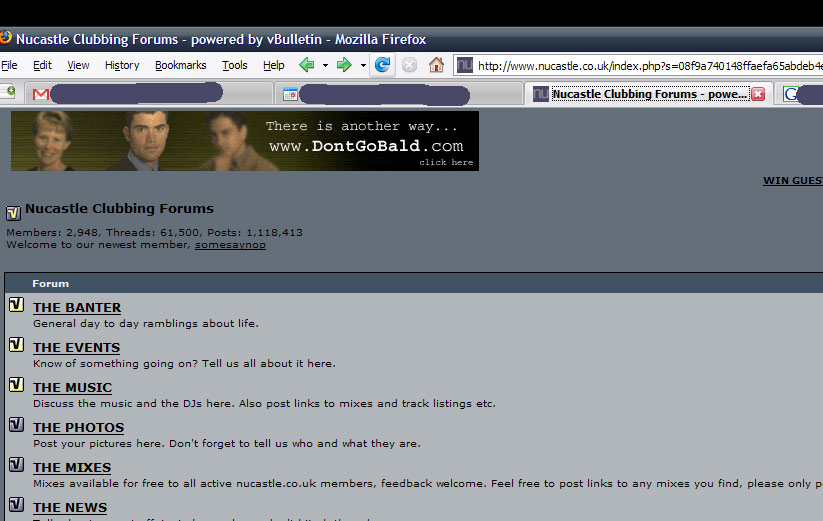Click the green Back arrow button

click(x=306, y=65)
